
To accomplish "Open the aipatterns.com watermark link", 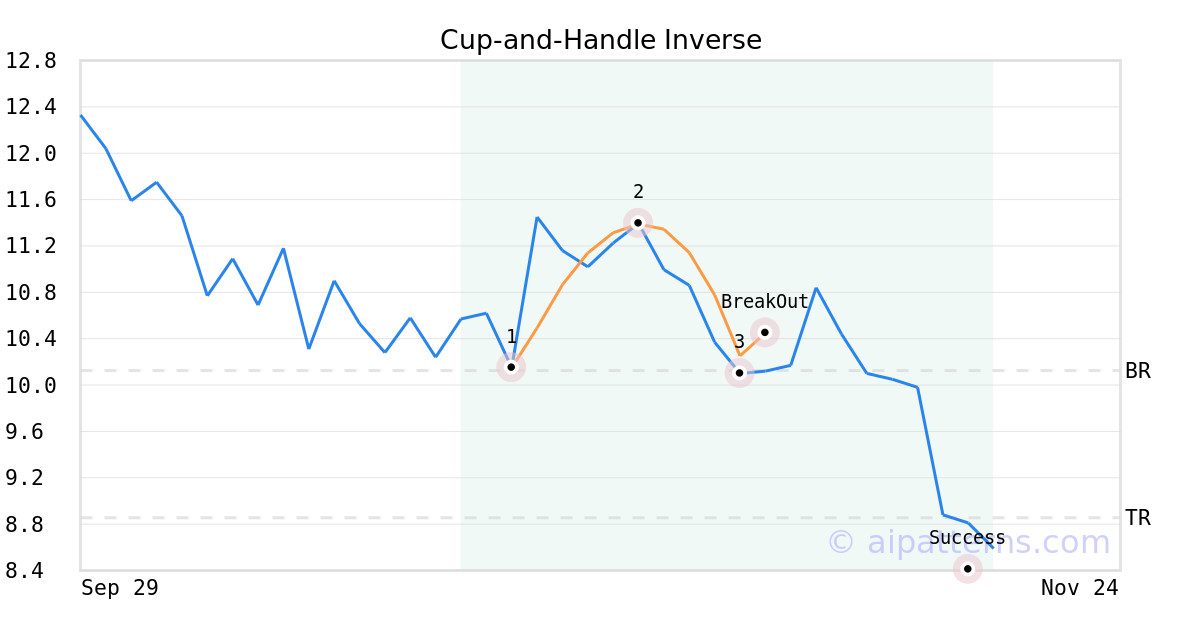I will pyautogui.click(x=968, y=543).
